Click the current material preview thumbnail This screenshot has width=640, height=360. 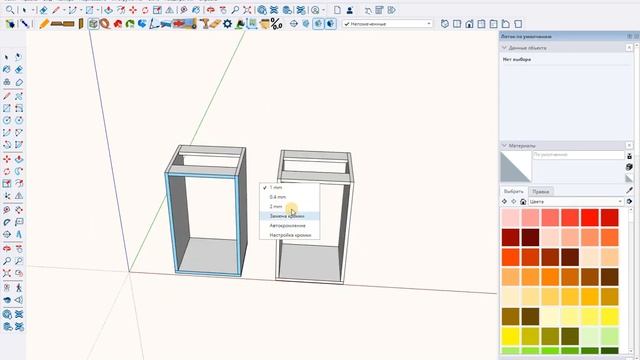(x=516, y=167)
